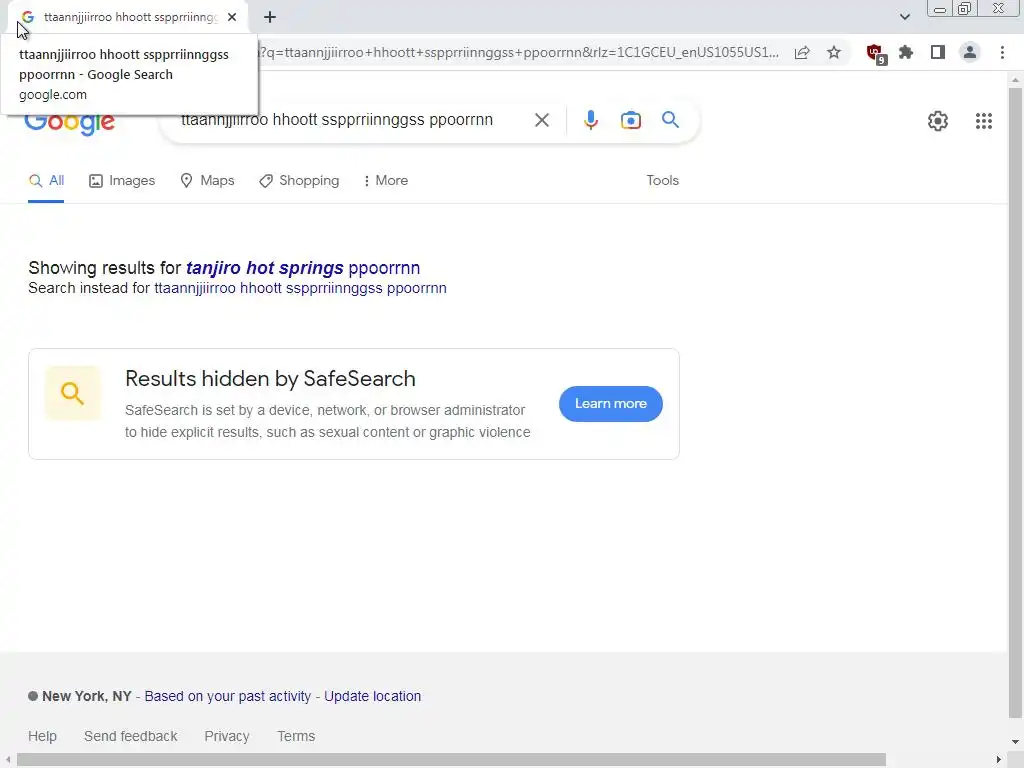Share this page icon in address bar
This screenshot has height=768, width=1024.
point(802,52)
